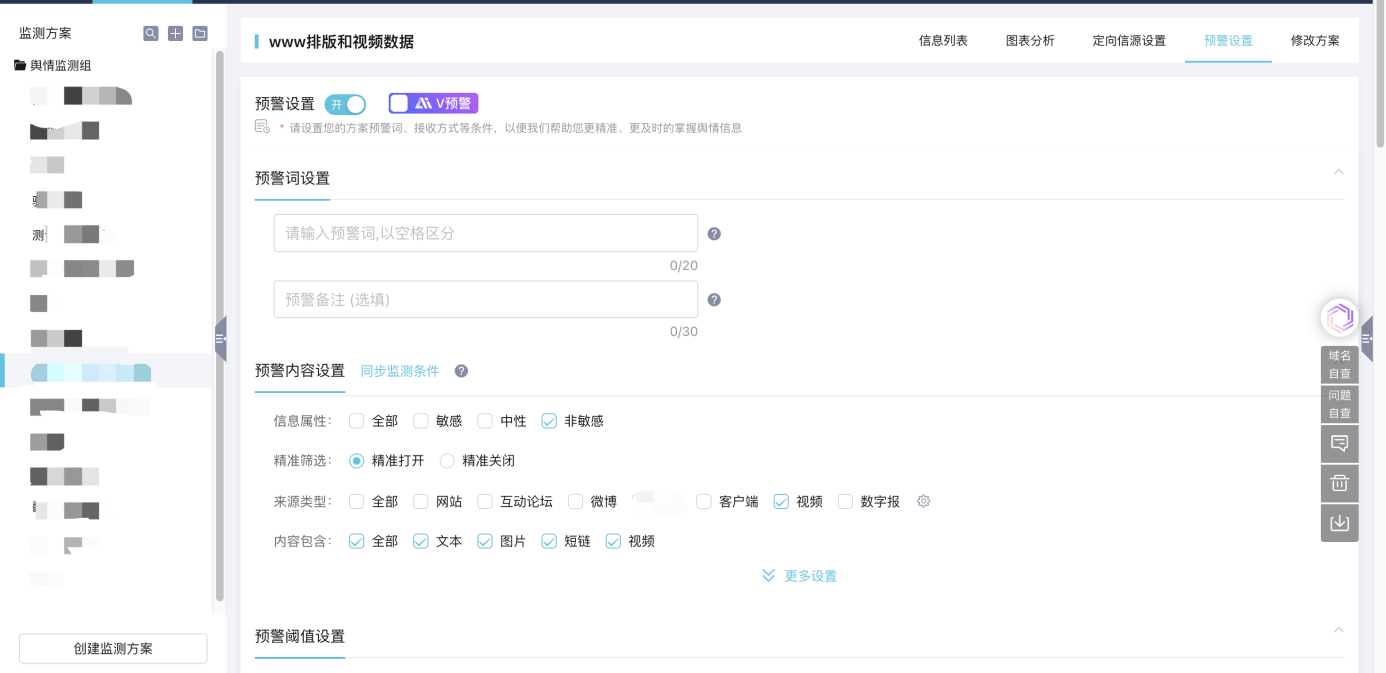Click help icon next to 预警词 input
This screenshot has width=1386, height=673.
(714, 234)
